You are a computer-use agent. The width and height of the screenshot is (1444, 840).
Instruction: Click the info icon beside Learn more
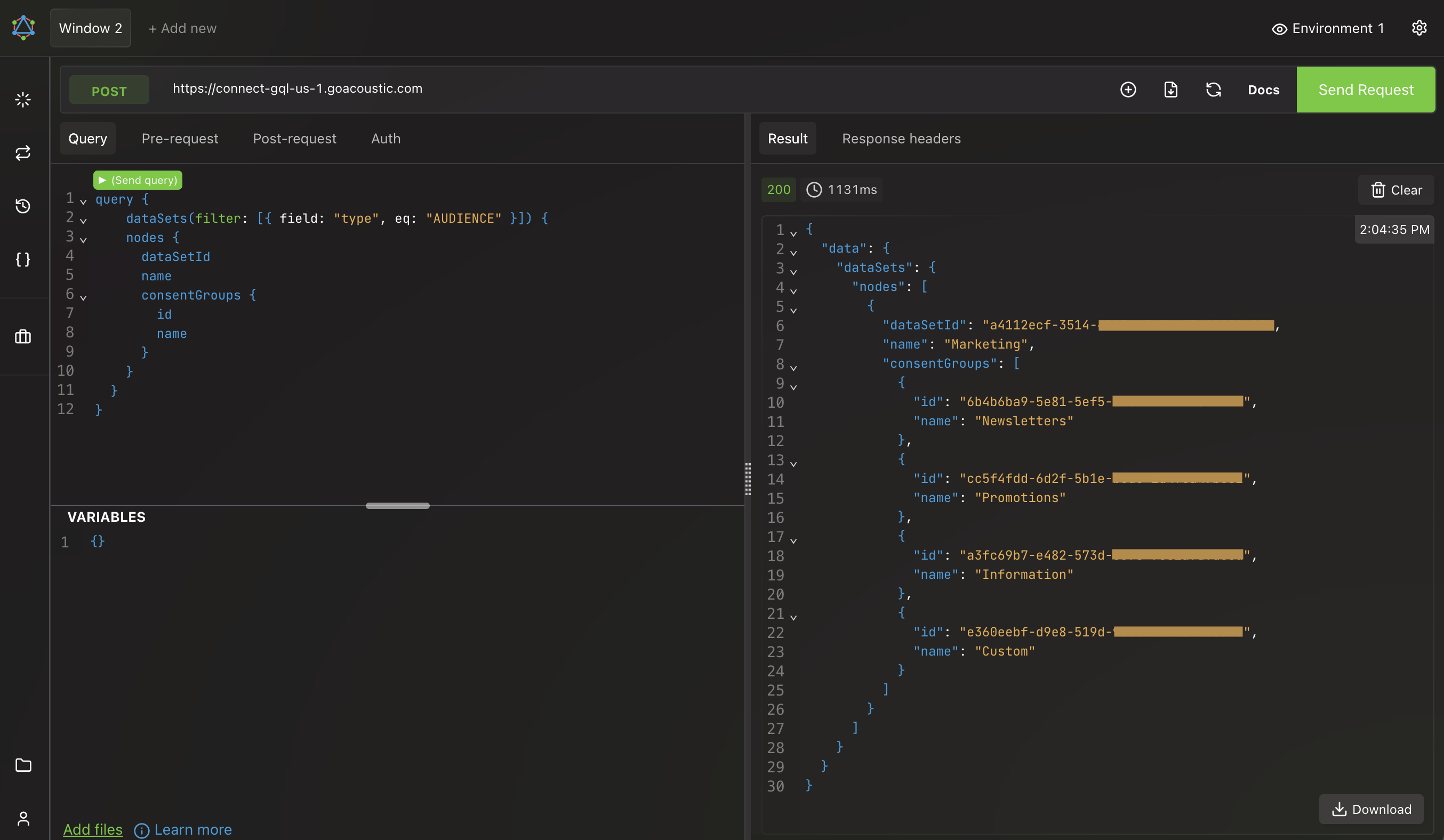(141, 830)
